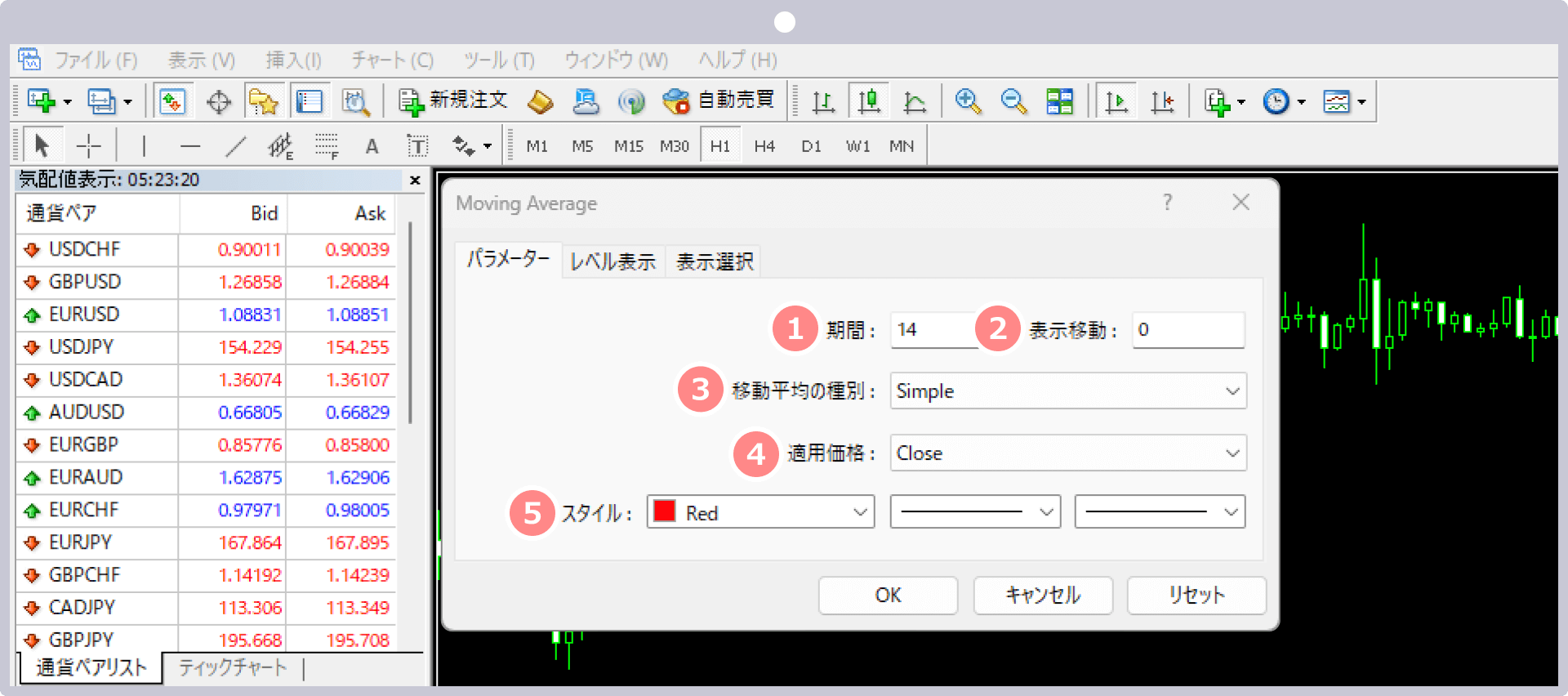Screen dimensions: 1568x696
Task: Switch to レベル表示 tab
Action: click(612, 261)
